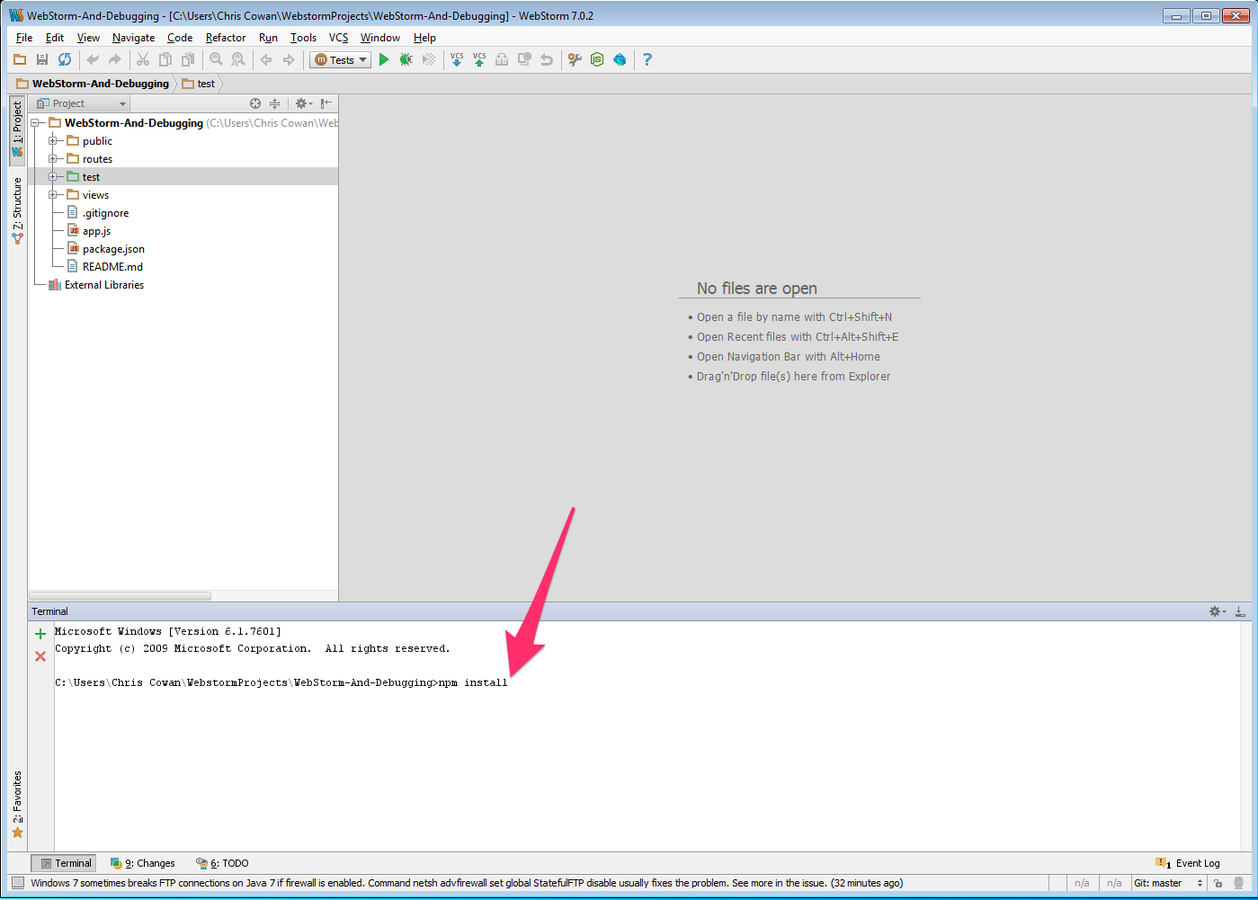The height and width of the screenshot is (900, 1258).
Task: Open Help with the question mark icon
Action: 647,60
